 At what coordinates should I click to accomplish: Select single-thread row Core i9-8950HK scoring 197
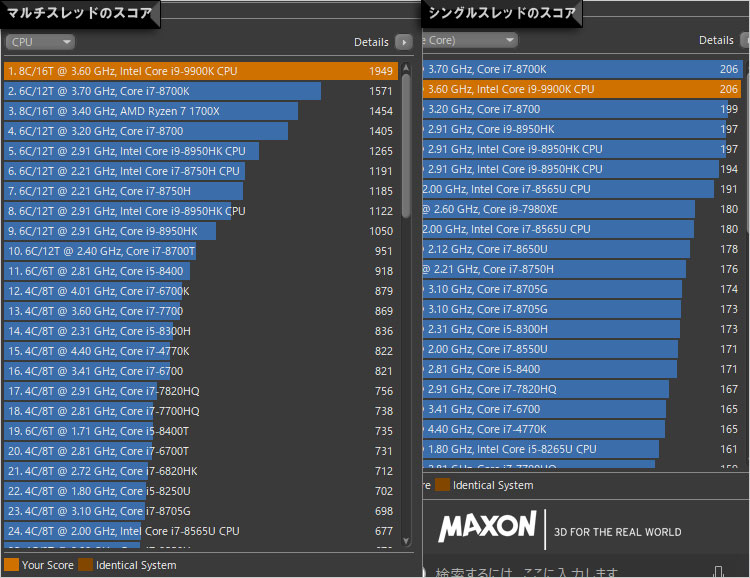583,129
